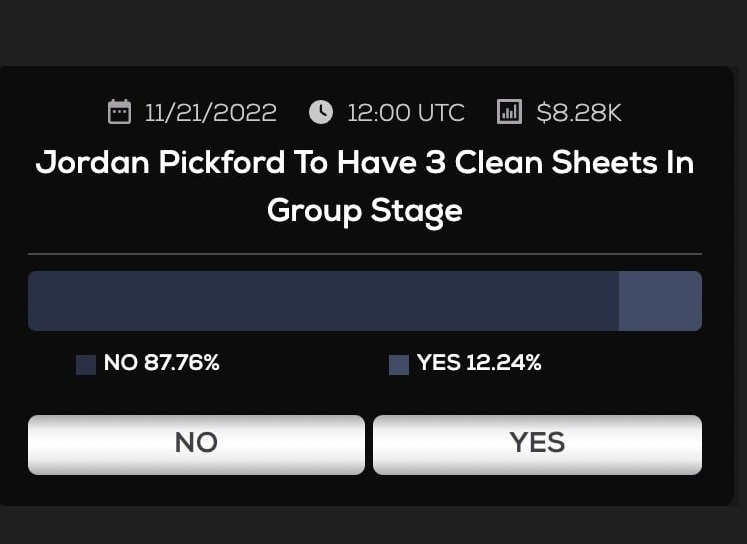The width and height of the screenshot is (747, 544).
Task: Choose the NO button
Action: pos(196,444)
